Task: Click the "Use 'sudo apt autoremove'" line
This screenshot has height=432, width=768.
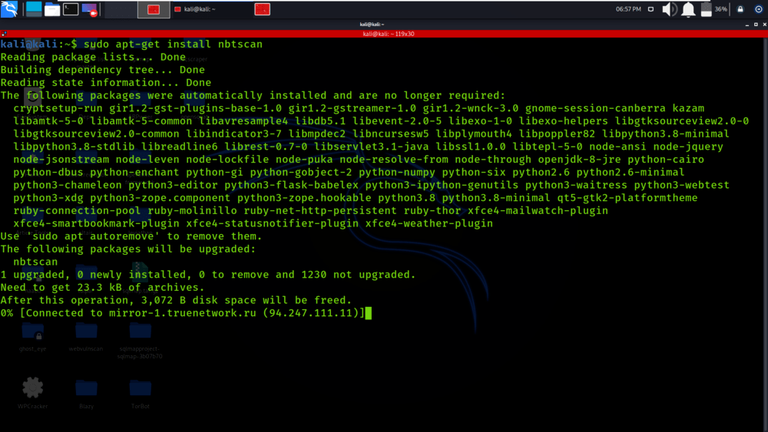Action: [x=131, y=236]
